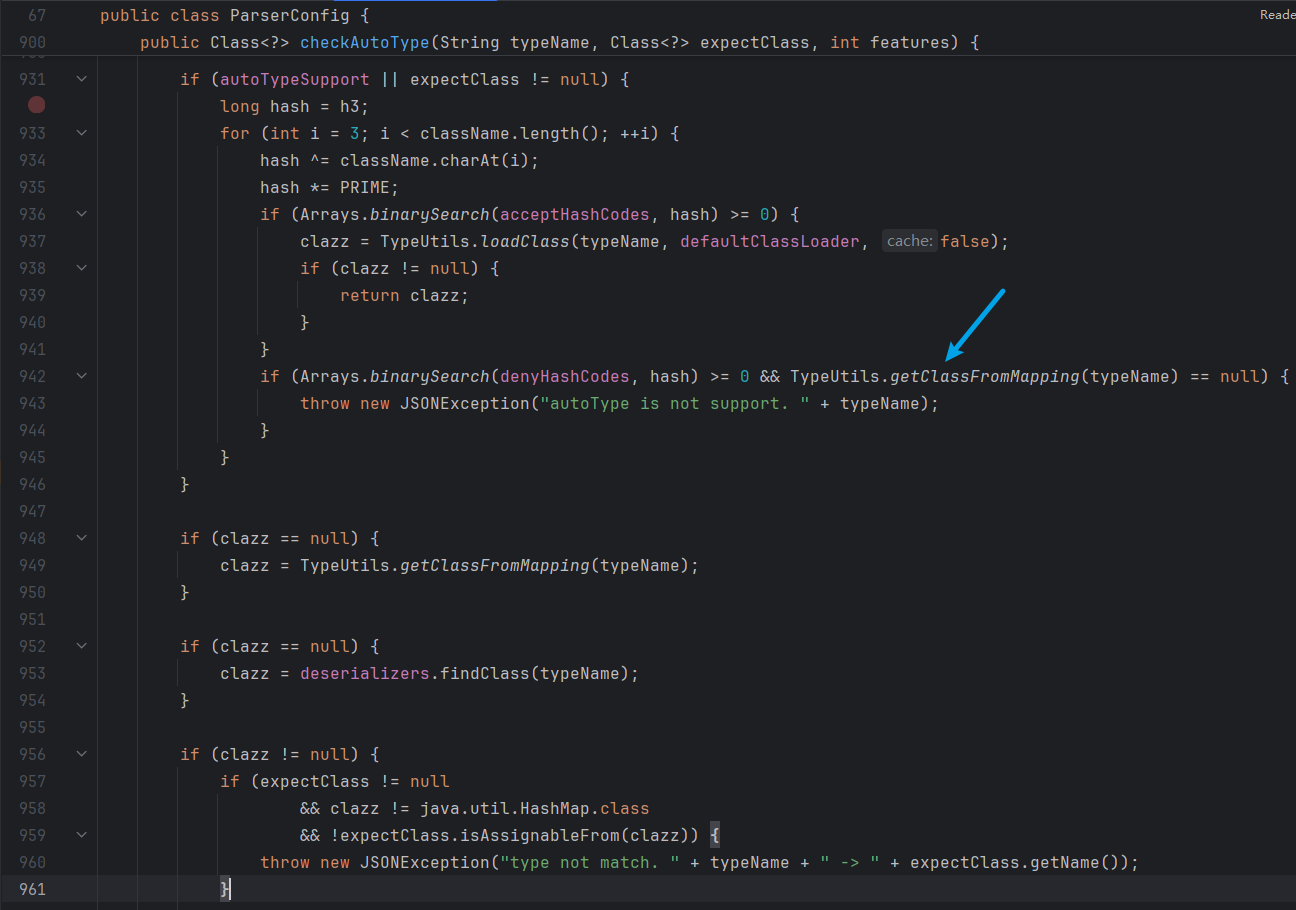
Task: Collapse the if block at line 931
Action: tap(81, 78)
